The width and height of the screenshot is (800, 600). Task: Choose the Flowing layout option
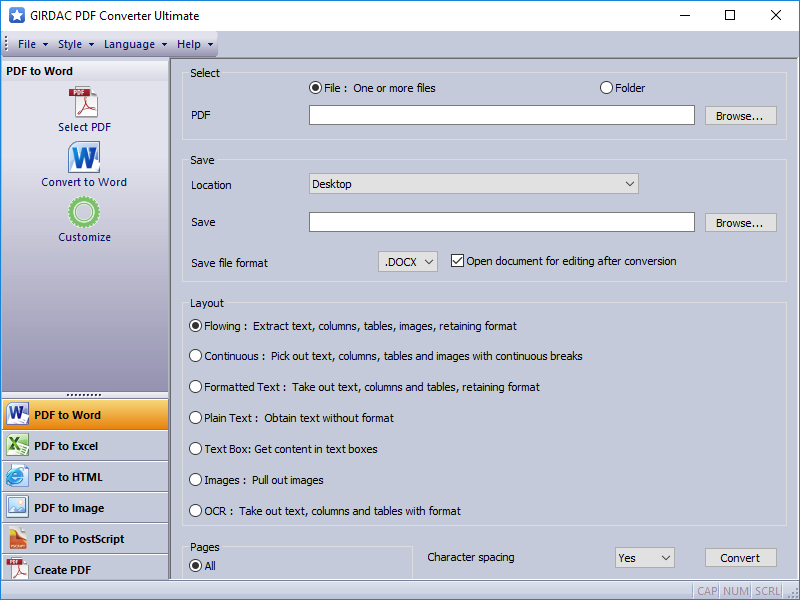coord(195,326)
